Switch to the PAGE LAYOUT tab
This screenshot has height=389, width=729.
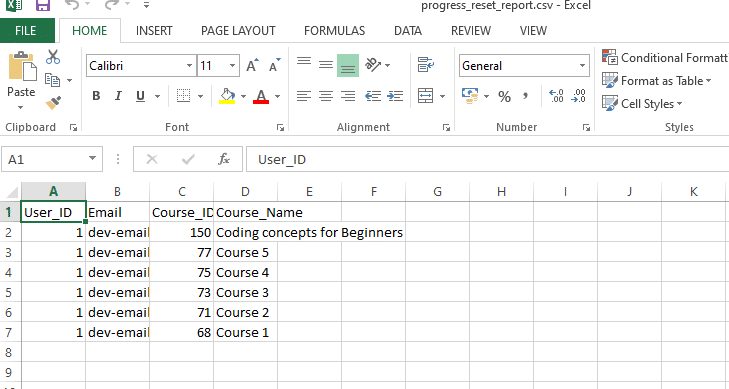click(x=238, y=31)
